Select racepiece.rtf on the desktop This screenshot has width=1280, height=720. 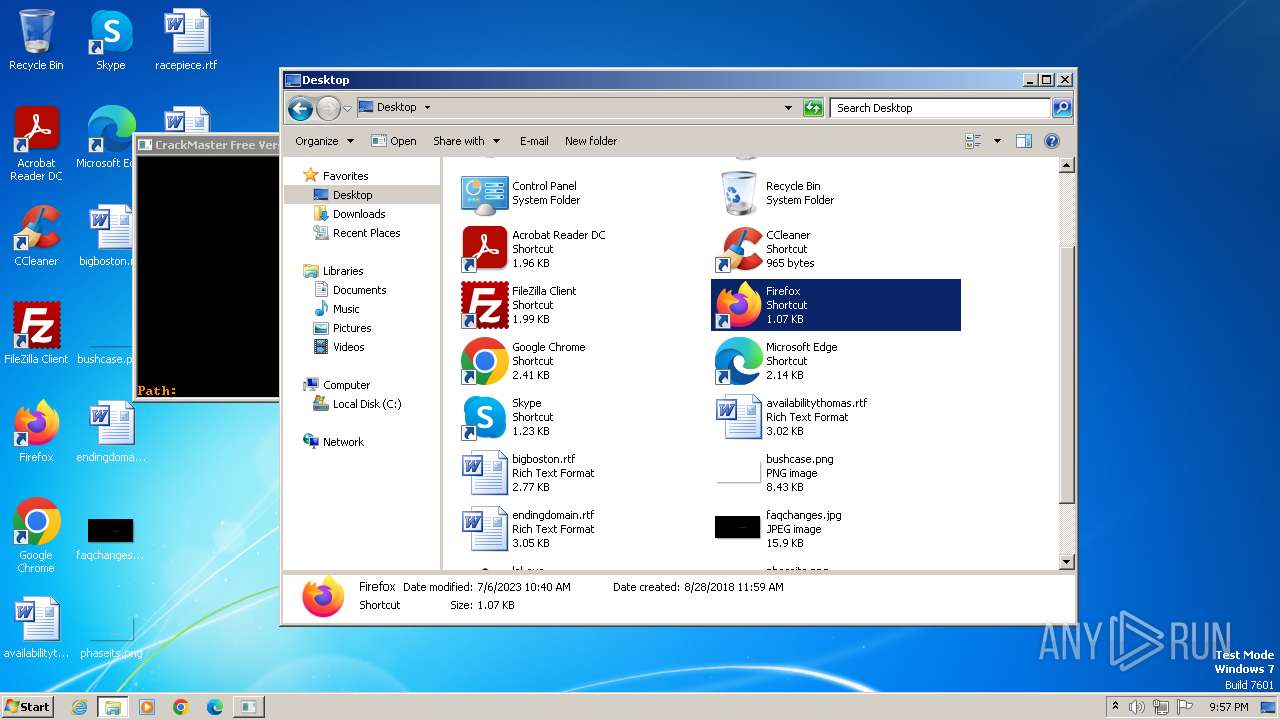[186, 40]
